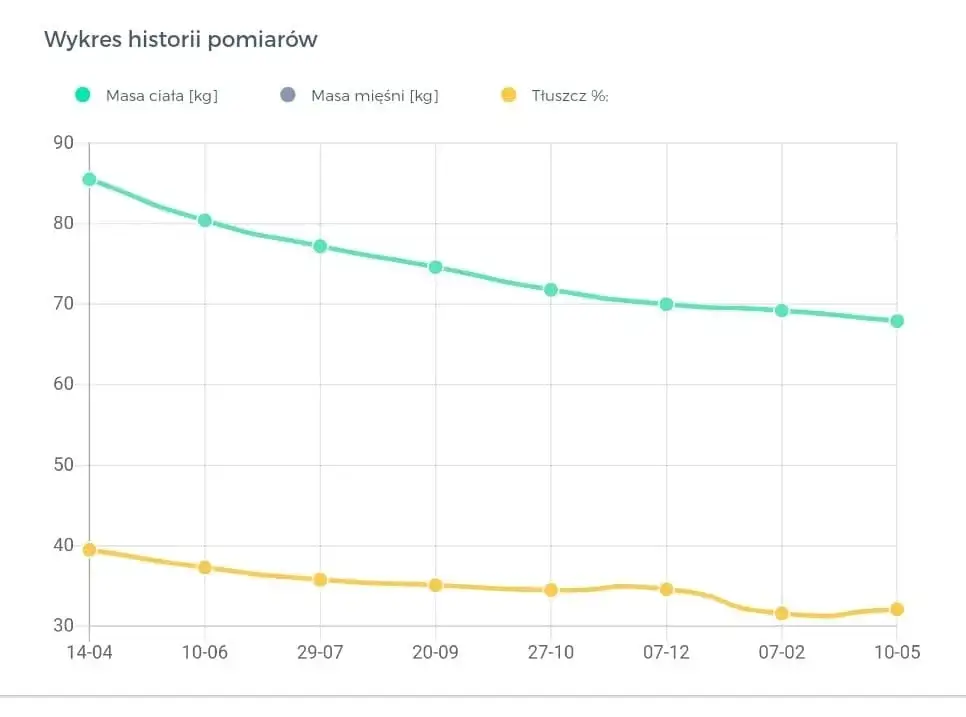
Task: Click the fat percentage point at 07-02
Action: [782, 613]
